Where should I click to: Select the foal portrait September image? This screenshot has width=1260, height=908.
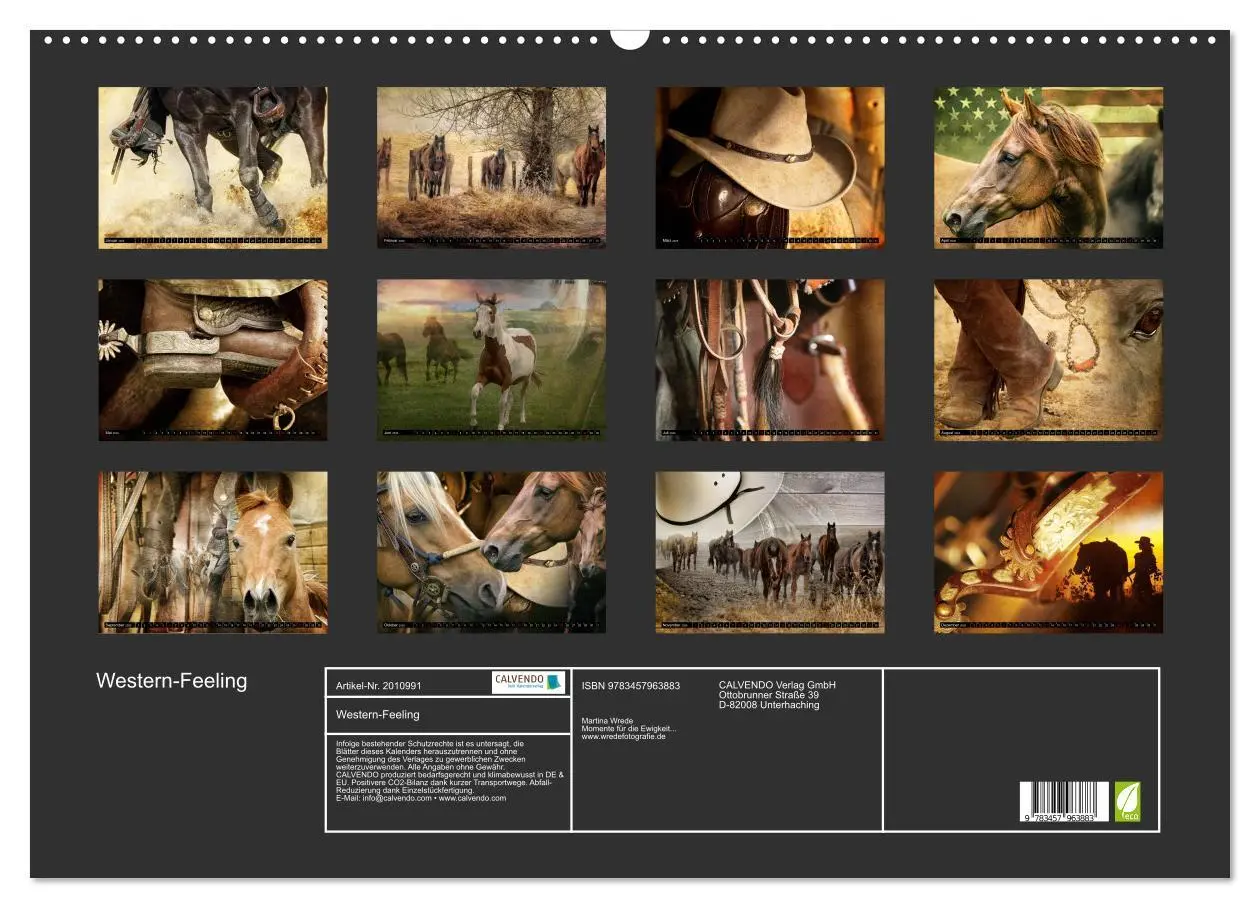click(x=212, y=555)
